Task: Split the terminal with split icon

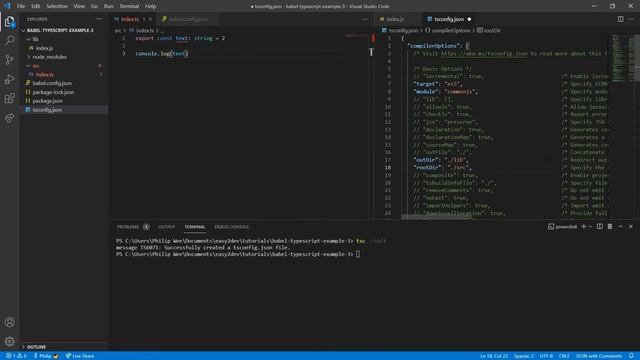Action: tap(600, 227)
